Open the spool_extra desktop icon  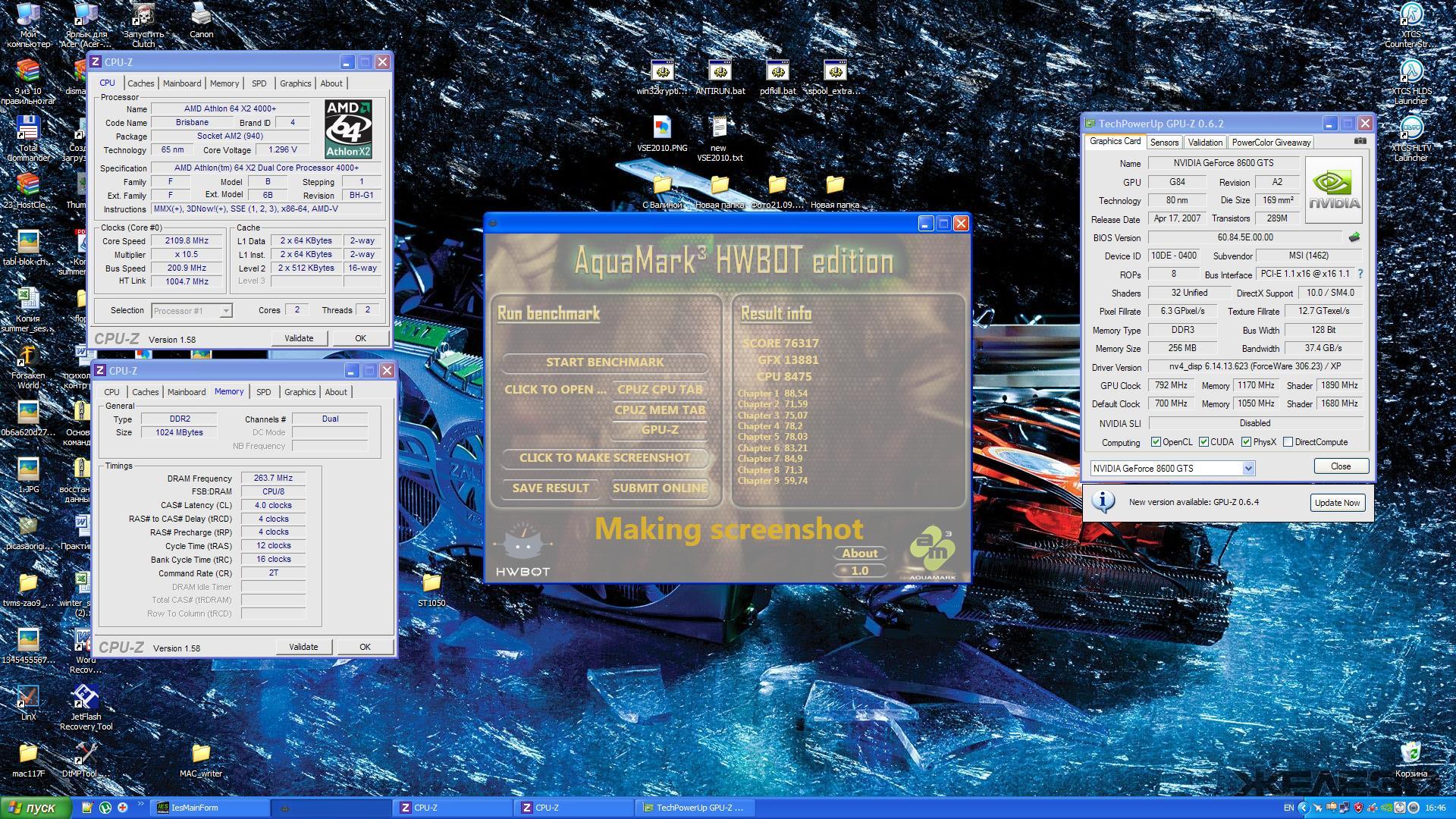pyautogui.click(x=835, y=72)
